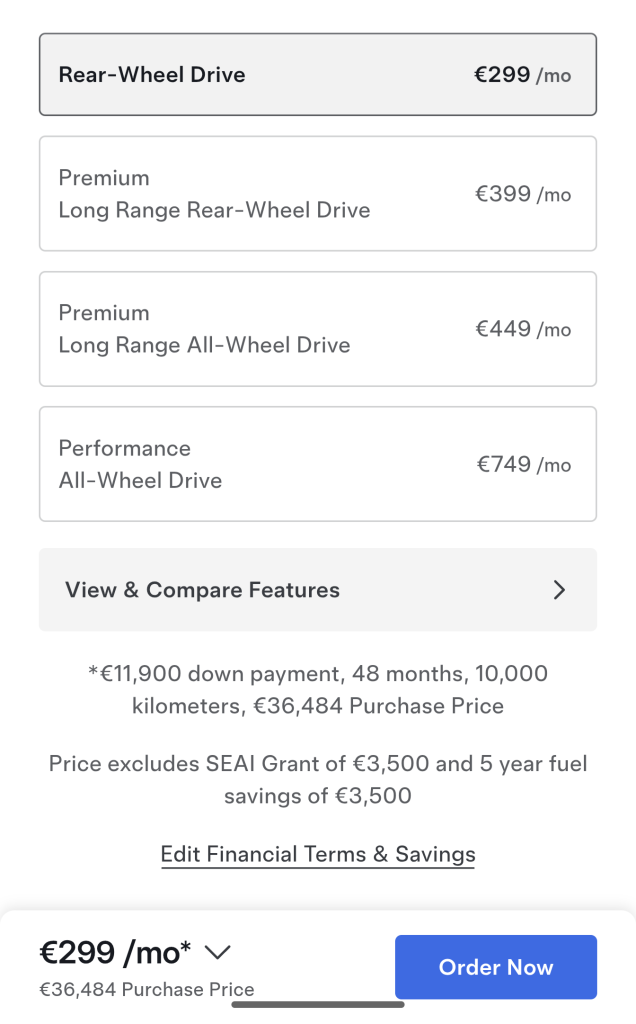Click the Order Now button
Screen dimensions: 636x1024
(496, 967)
